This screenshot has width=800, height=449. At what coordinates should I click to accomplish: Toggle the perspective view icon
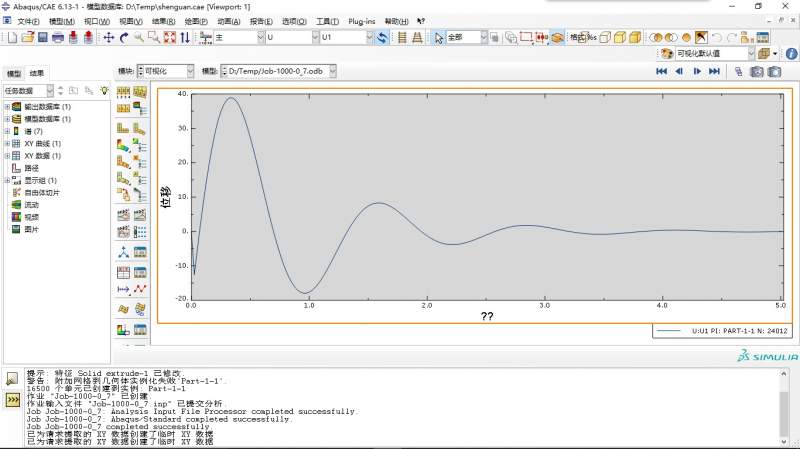[417, 37]
